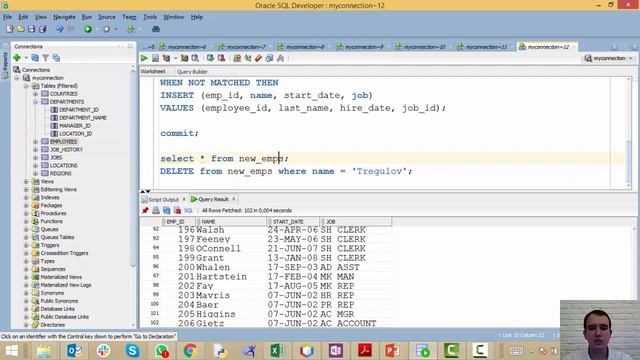Open the Skype icon in taskbar
This screenshot has height=360, width=640.
coord(132,351)
